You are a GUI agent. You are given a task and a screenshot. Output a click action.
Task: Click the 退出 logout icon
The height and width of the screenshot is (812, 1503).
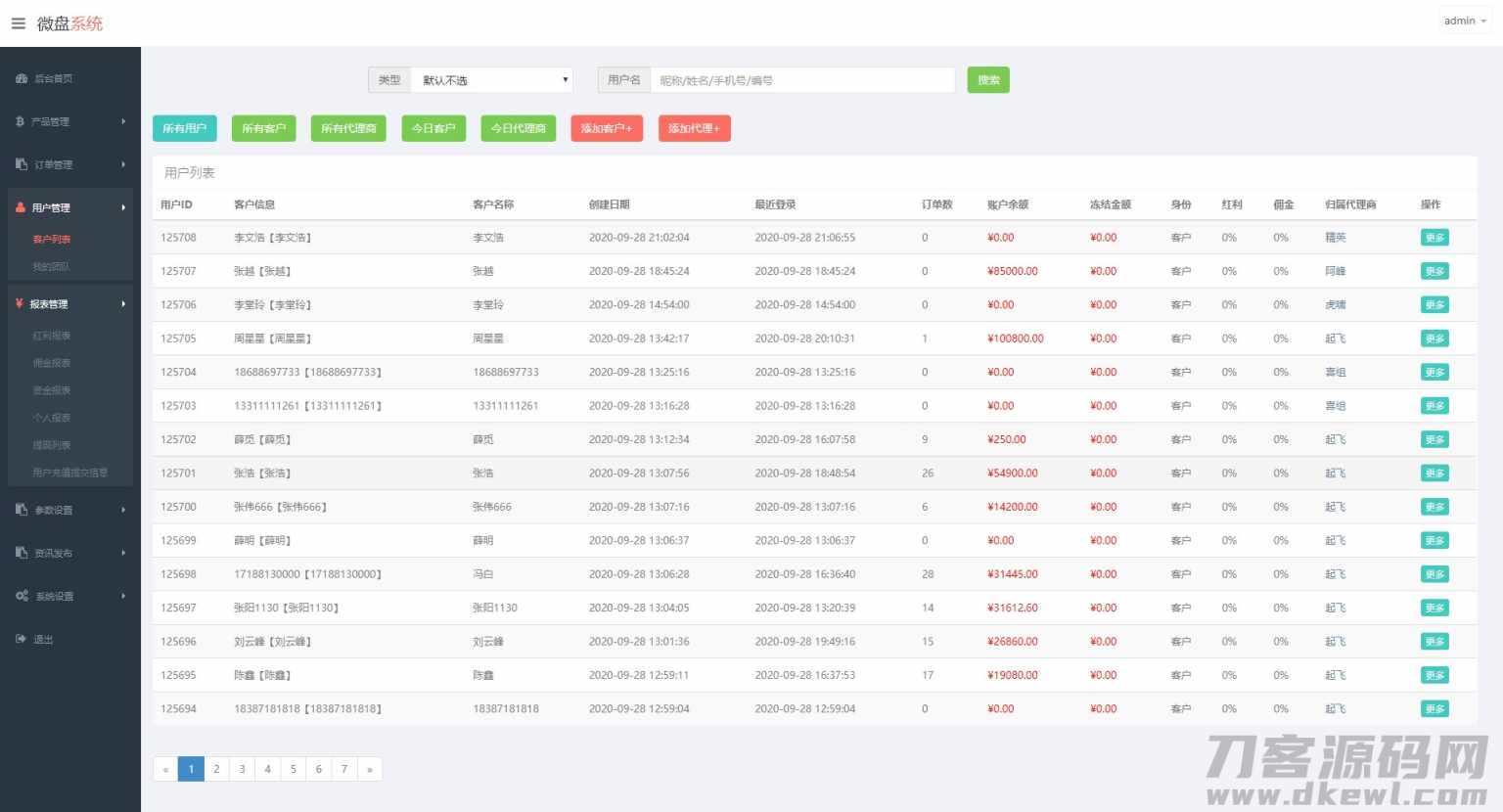[x=21, y=639]
